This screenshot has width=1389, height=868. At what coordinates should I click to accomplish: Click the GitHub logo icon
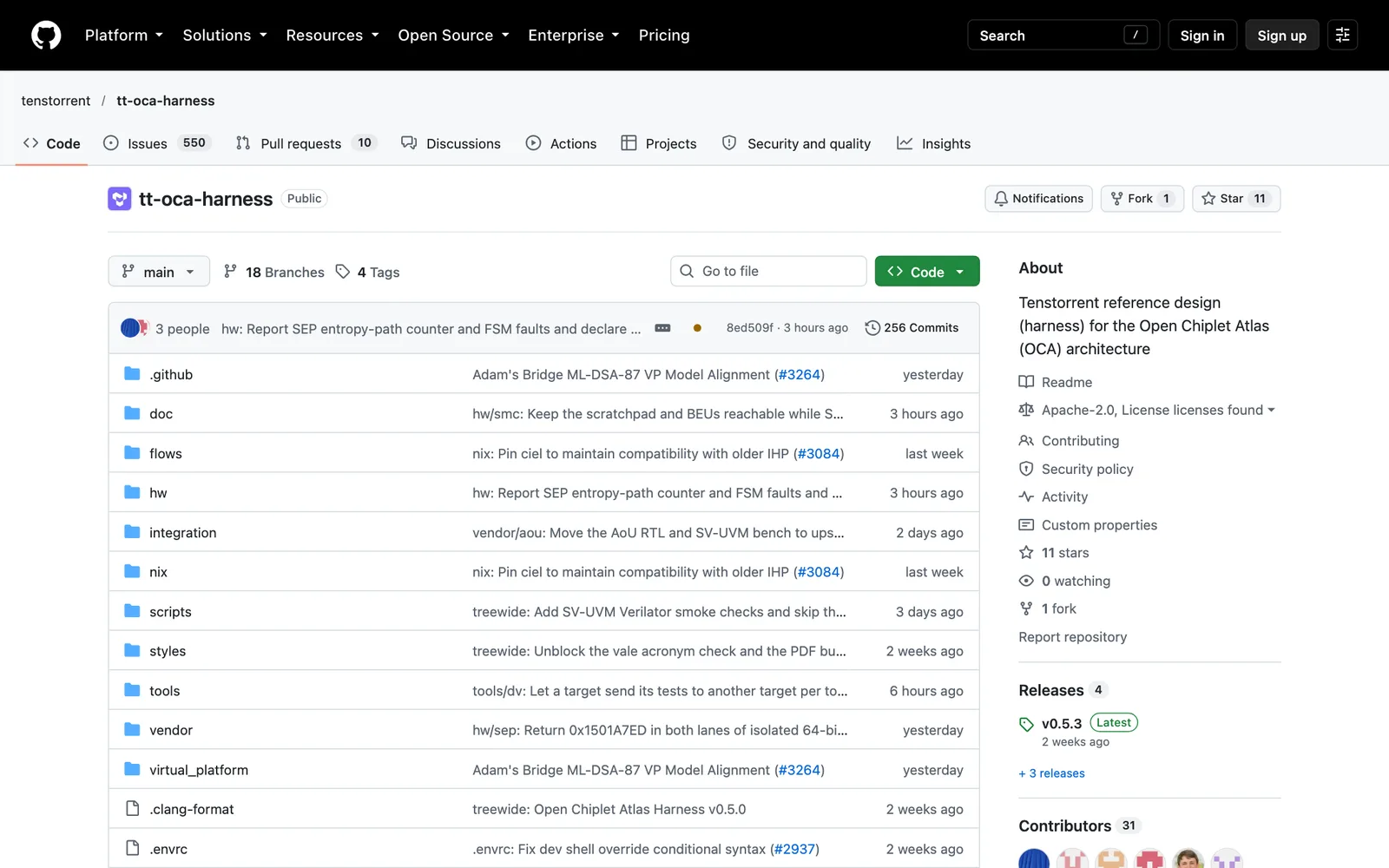(46, 36)
